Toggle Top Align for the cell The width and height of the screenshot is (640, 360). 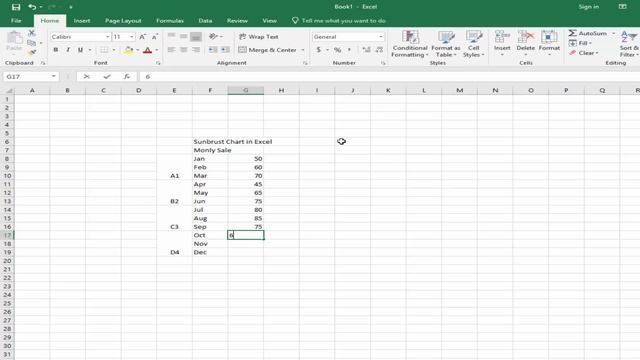point(171,37)
